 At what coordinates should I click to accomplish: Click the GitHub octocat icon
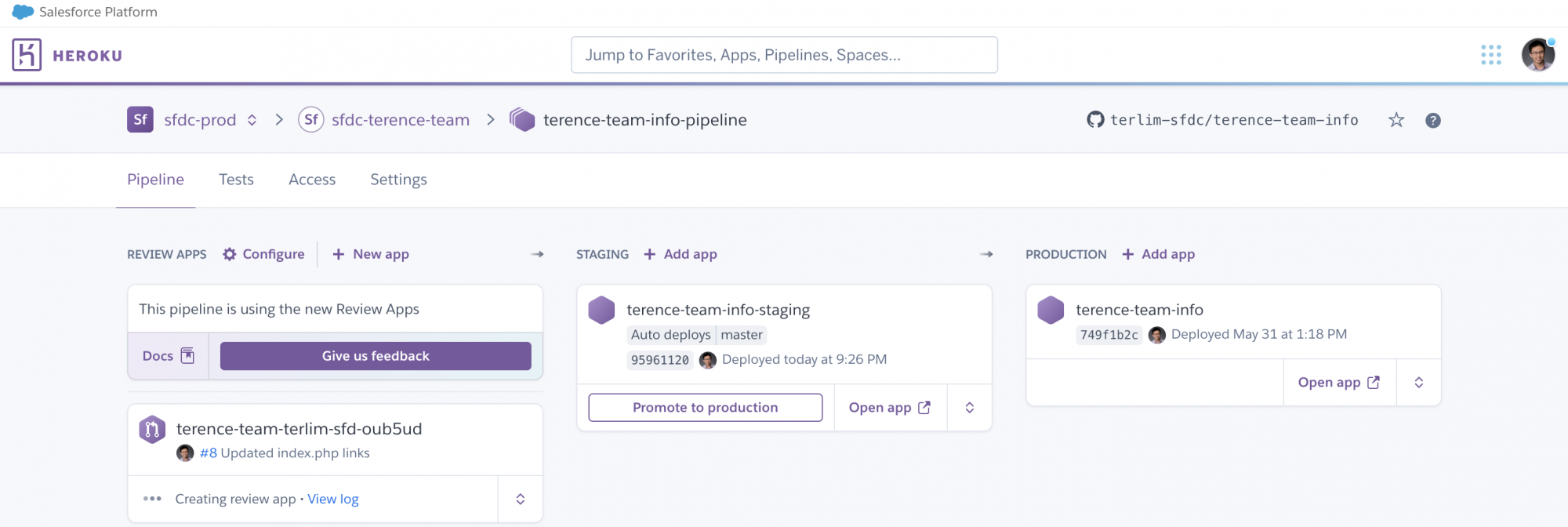1095,120
